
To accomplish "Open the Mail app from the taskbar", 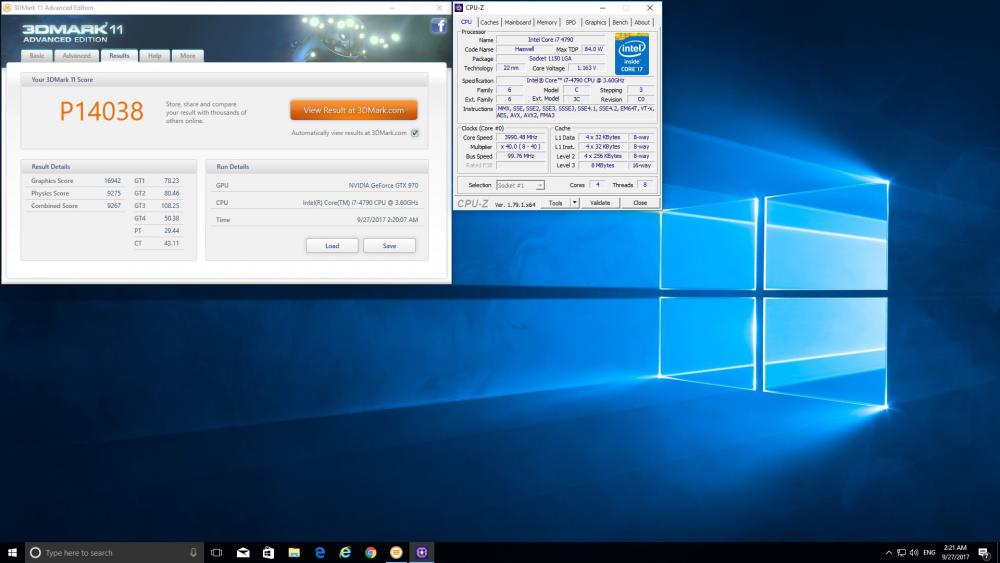I will [x=243, y=552].
